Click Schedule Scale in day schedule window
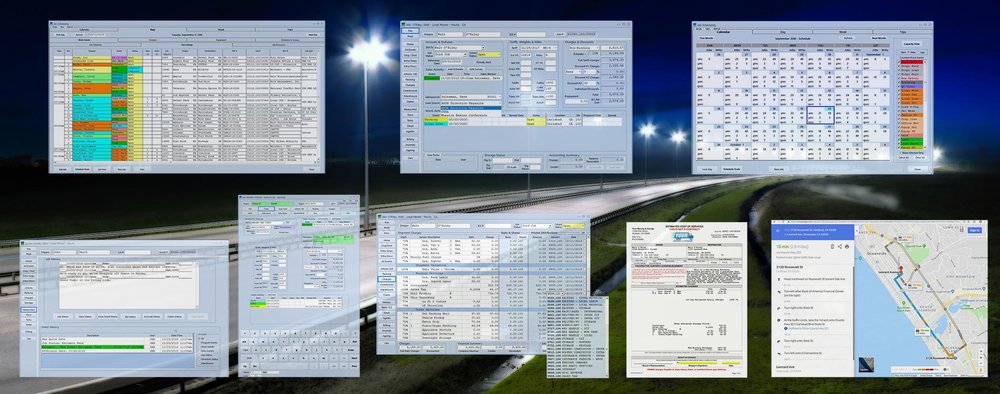 coord(82,169)
